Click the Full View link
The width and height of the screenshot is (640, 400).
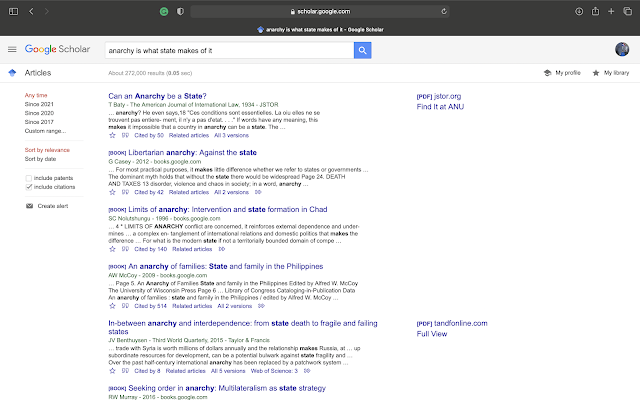(x=431, y=334)
